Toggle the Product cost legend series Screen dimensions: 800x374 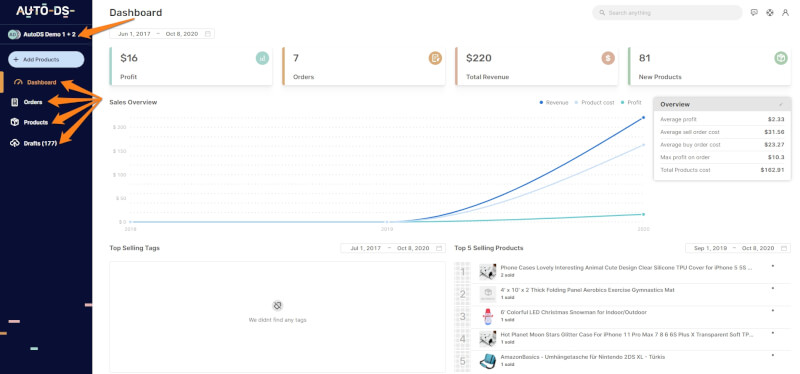tap(594, 103)
